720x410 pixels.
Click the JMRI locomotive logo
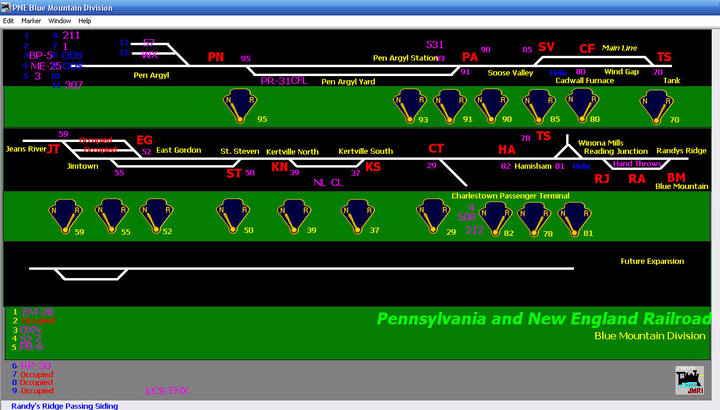(689, 380)
